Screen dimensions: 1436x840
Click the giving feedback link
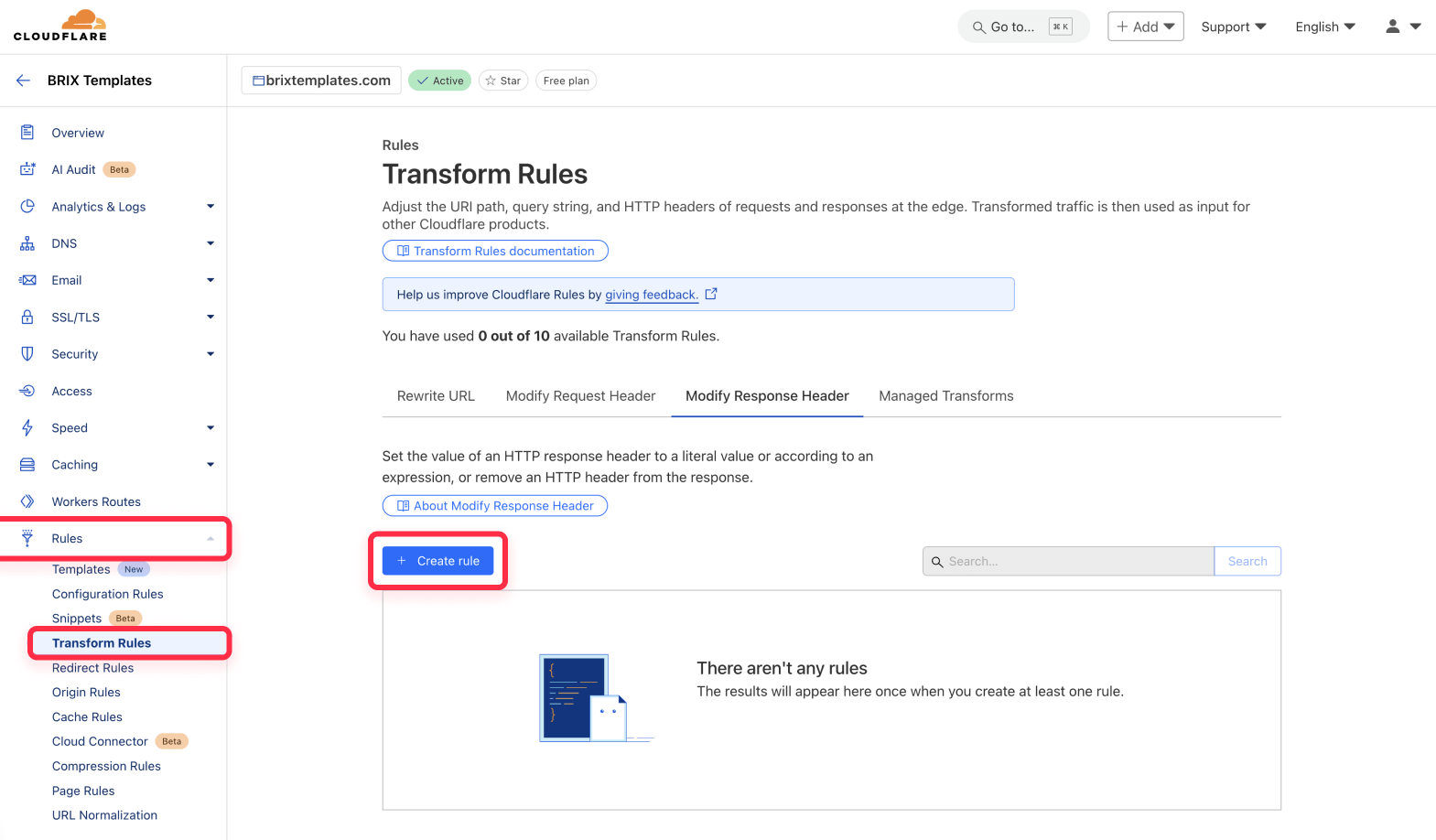[652, 295]
